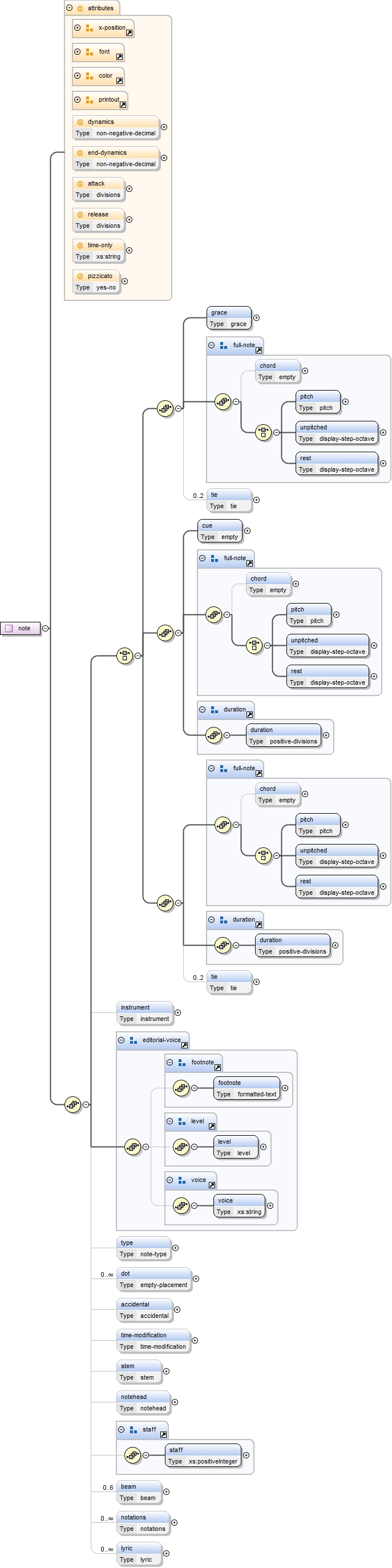The width and height of the screenshot is (392, 1568).
Task: Select the notations element
Action: 143,1523
